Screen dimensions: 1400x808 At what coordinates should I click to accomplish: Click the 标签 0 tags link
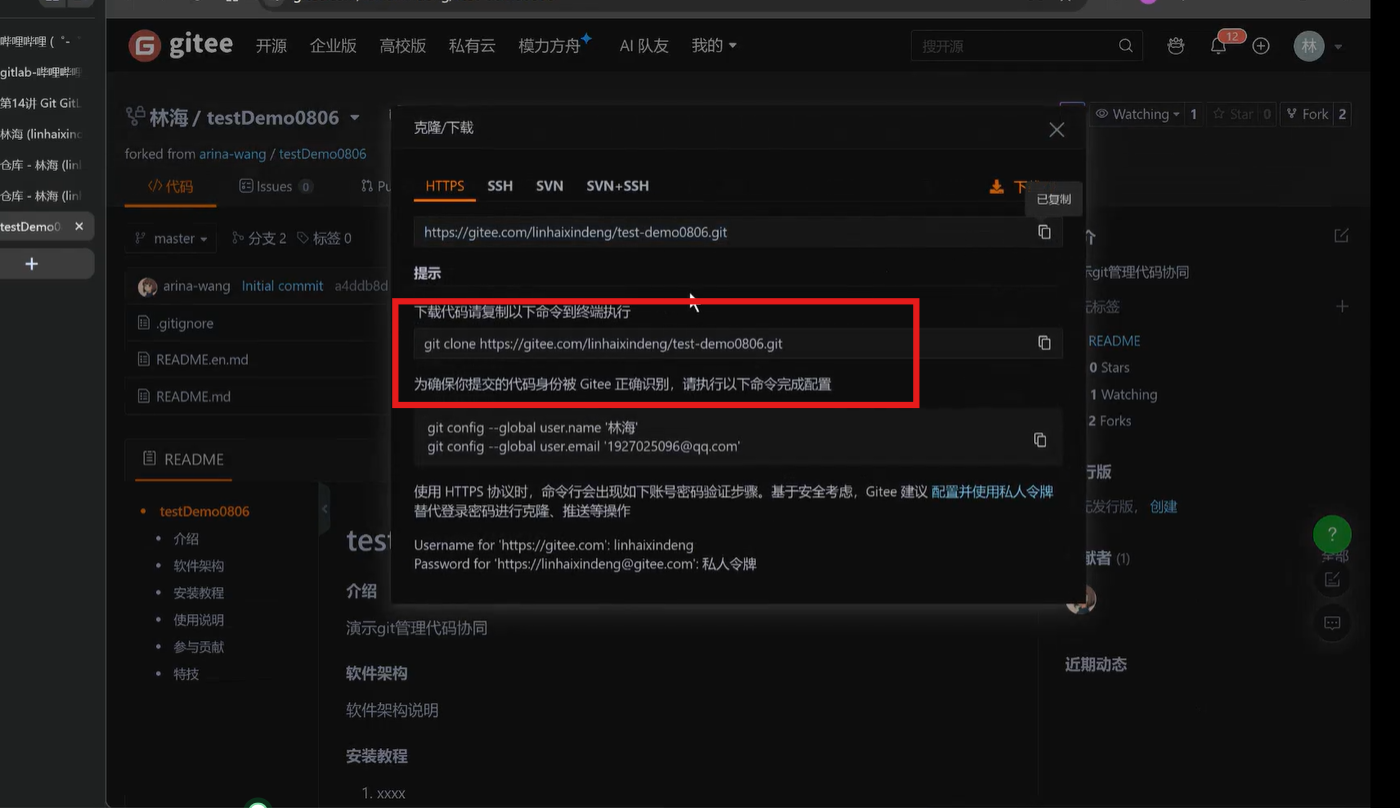pyautogui.click(x=324, y=238)
